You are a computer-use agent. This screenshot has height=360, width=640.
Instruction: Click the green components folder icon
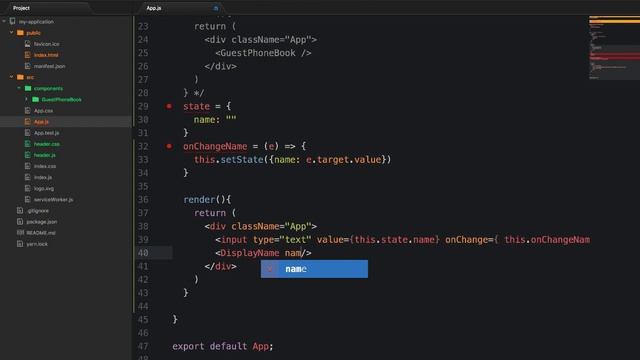28,88
